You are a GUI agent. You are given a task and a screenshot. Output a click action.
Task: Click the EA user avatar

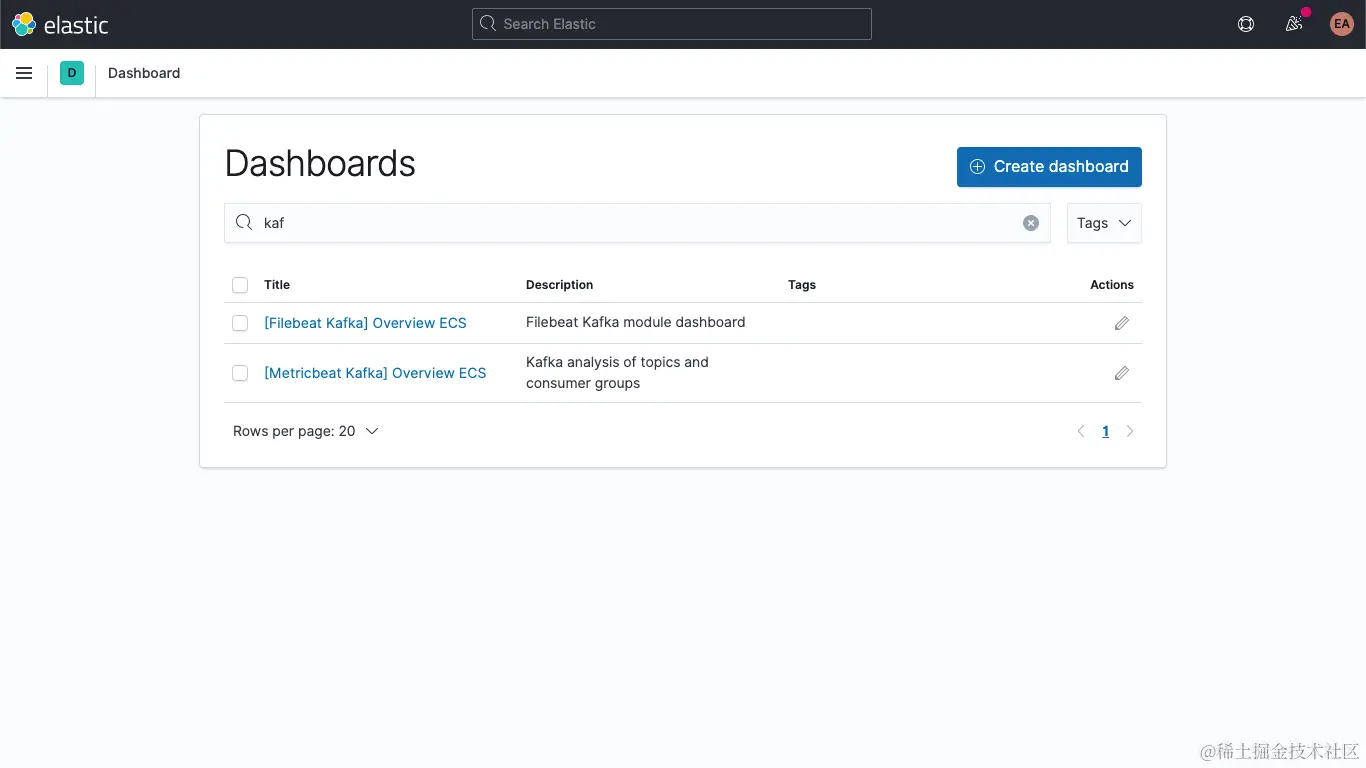[1341, 24]
